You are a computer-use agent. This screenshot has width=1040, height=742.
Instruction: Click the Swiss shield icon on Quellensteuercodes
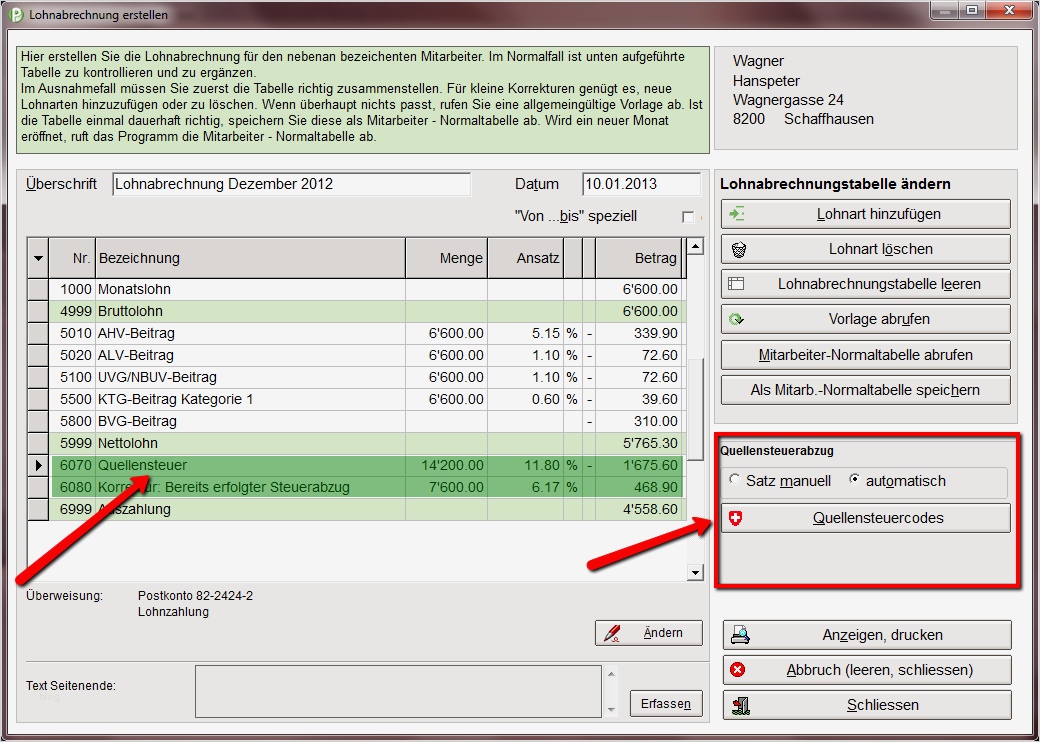tap(735, 519)
